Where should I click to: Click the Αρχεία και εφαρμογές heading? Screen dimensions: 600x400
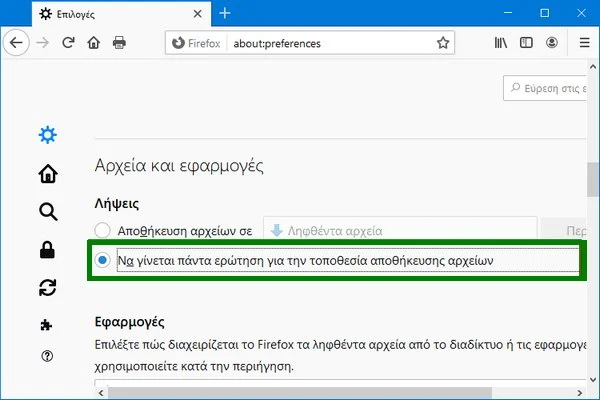pyautogui.click(x=179, y=166)
